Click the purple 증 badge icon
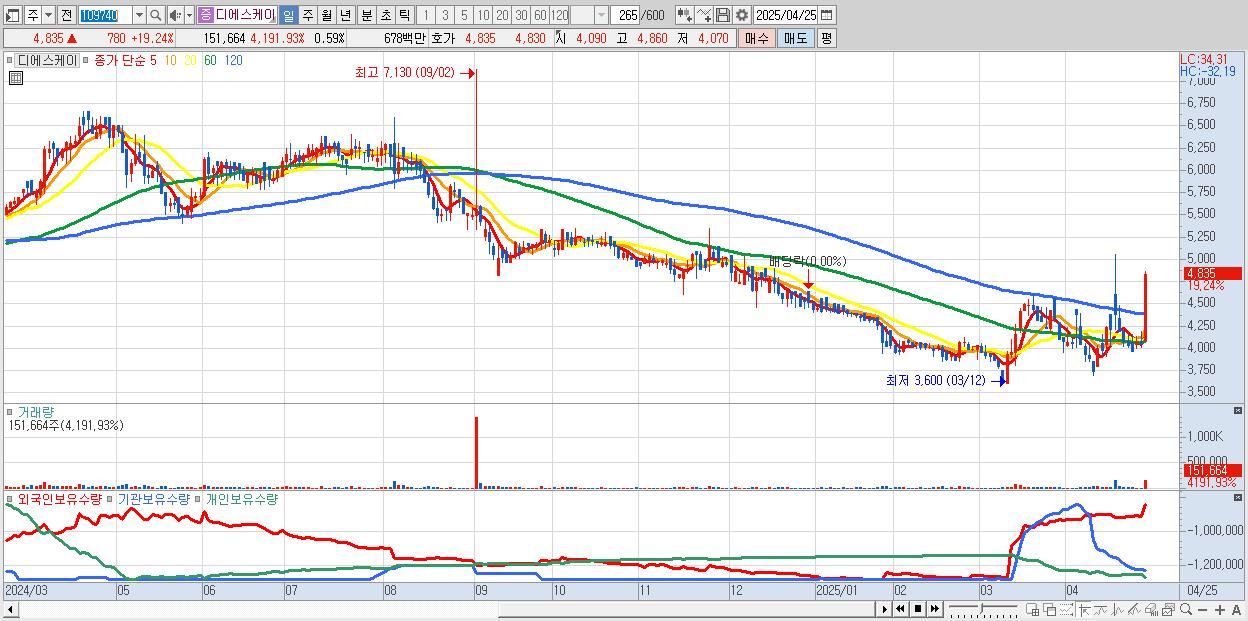The image size is (1248, 621). [205, 15]
